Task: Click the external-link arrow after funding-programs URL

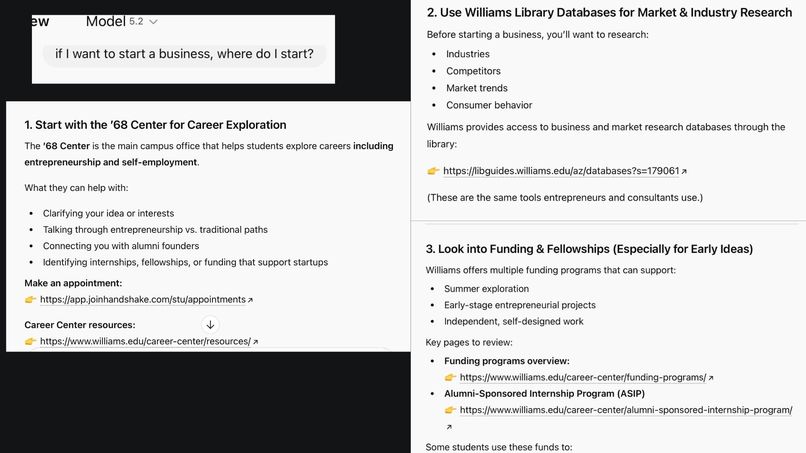Action: [711, 378]
